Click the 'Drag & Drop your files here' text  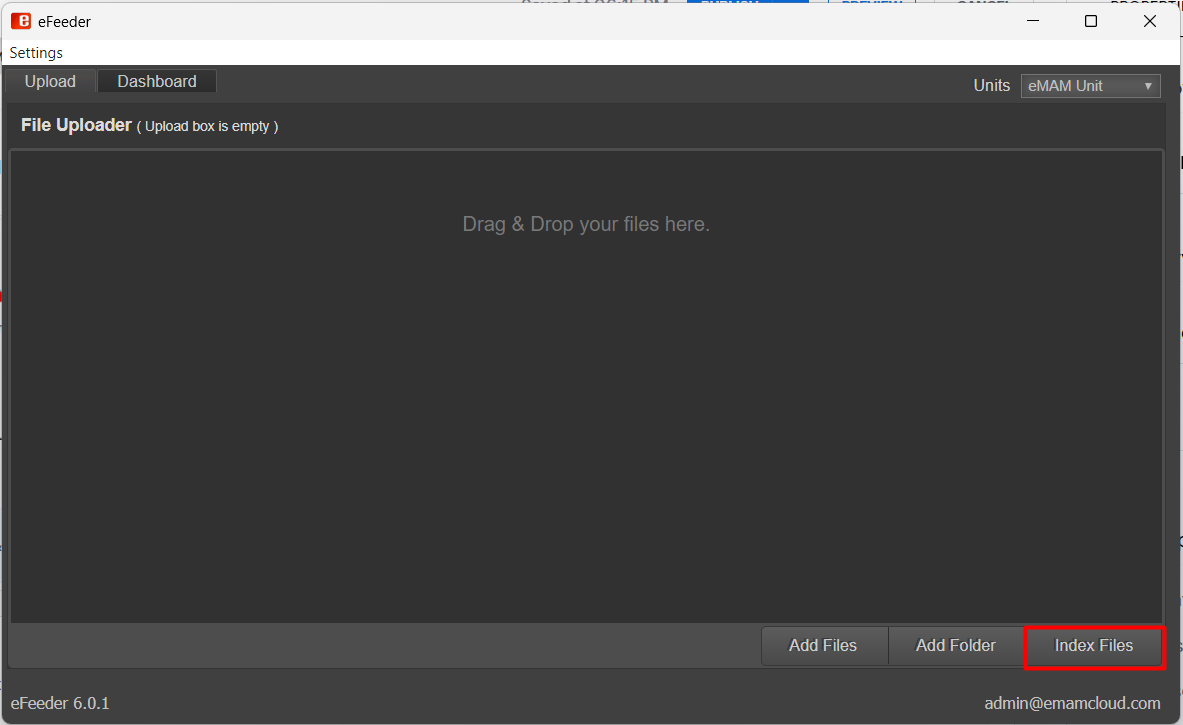point(586,224)
